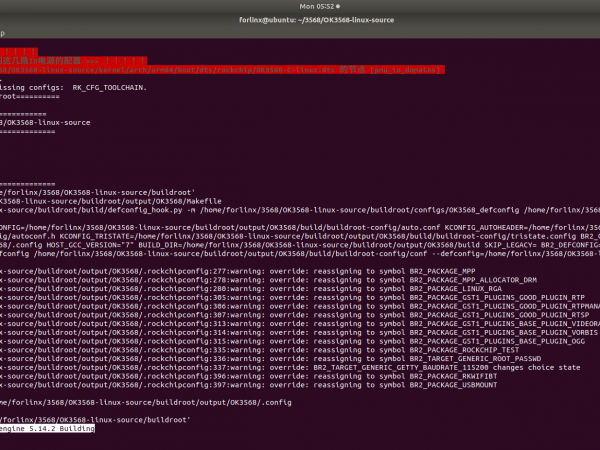The image size is (600, 450).
Task: Click the BR2_PACKAGE_RKWIFIBT warning line
Action: (x=300, y=376)
